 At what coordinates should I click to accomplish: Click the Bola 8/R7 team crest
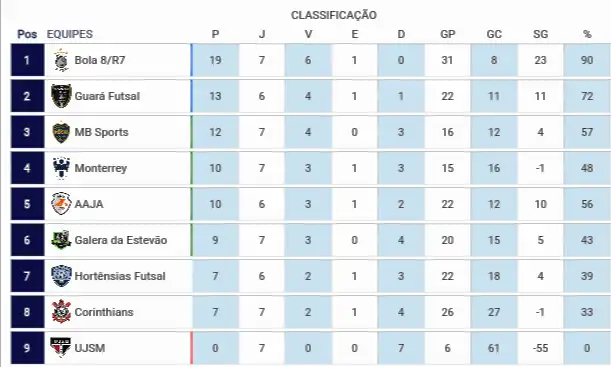[x=61, y=60]
